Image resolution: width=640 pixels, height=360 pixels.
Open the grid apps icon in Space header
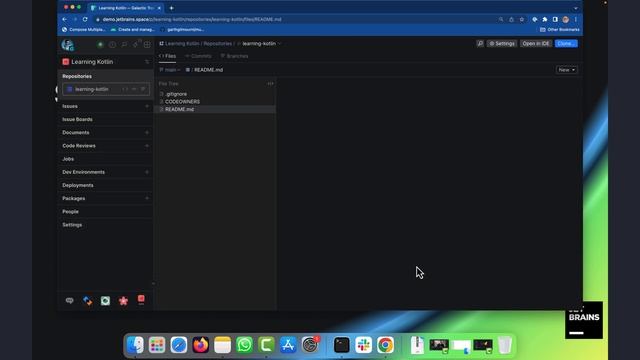[x=147, y=44]
